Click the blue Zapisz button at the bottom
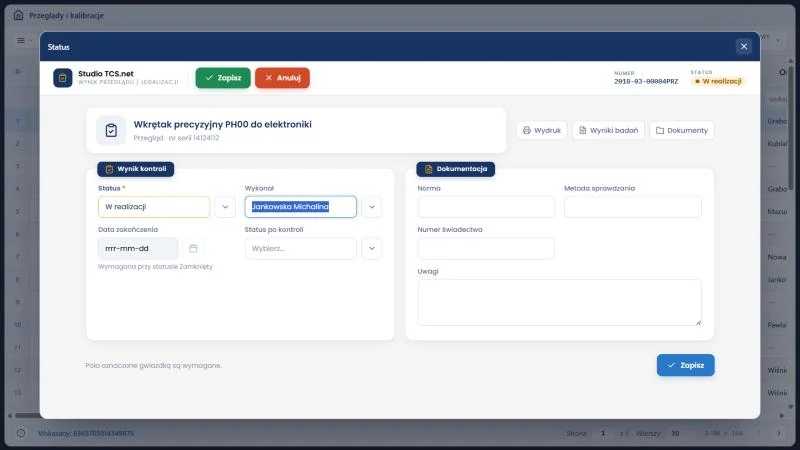800x450 pixels. tap(685, 365)
